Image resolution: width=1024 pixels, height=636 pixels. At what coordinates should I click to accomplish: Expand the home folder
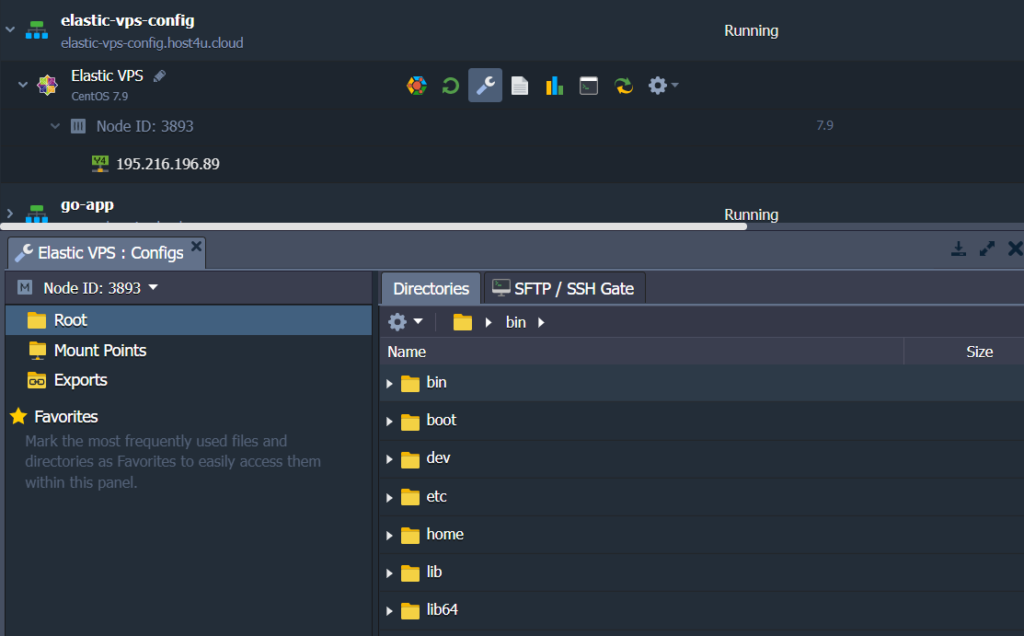point(389,535)
